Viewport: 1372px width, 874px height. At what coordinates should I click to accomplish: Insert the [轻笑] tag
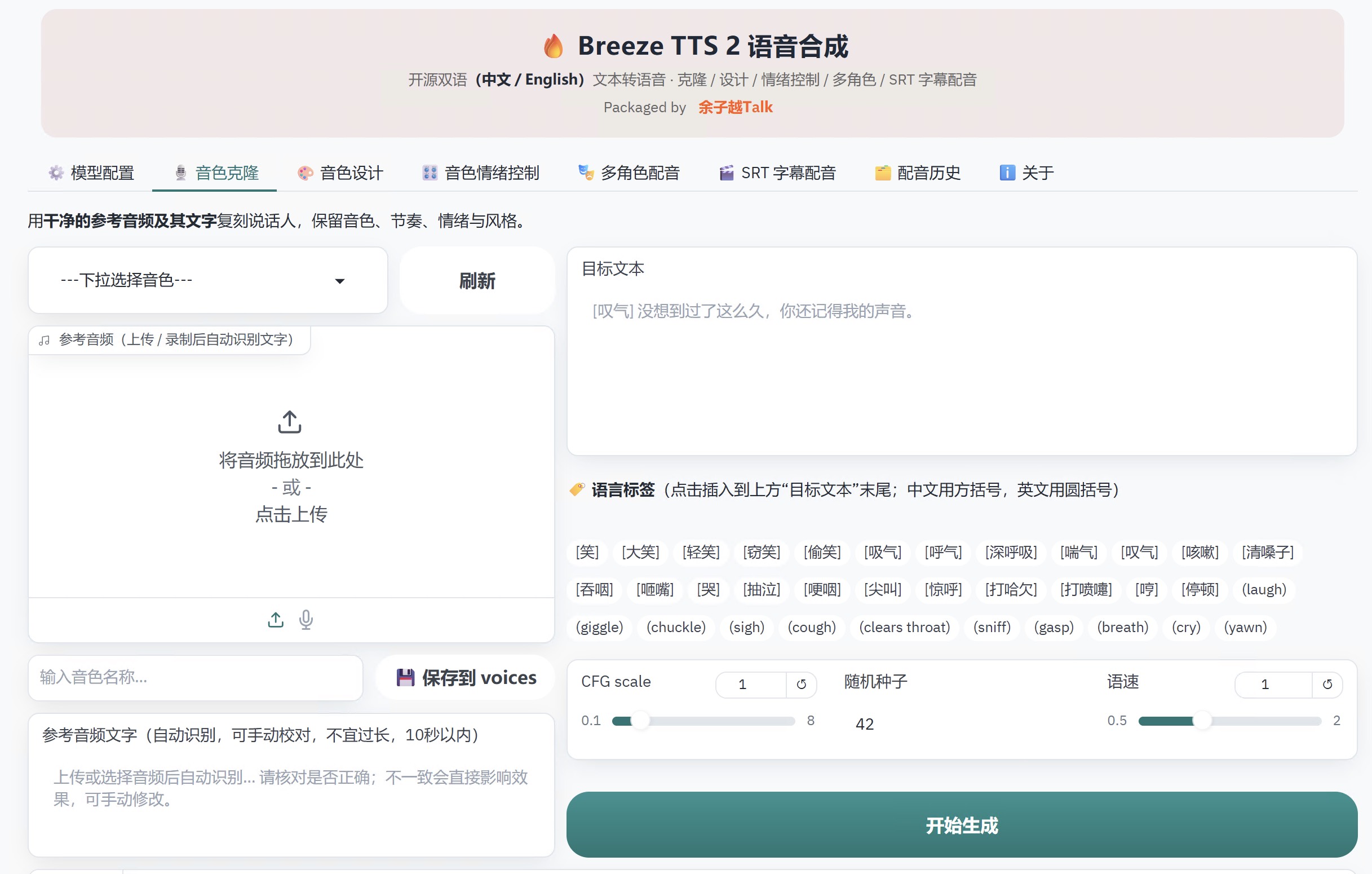click(x=701, y=552)
